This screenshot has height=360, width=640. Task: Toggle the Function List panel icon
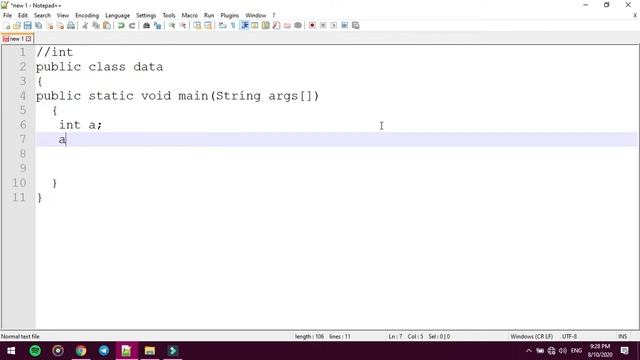(x=276, y=25)
